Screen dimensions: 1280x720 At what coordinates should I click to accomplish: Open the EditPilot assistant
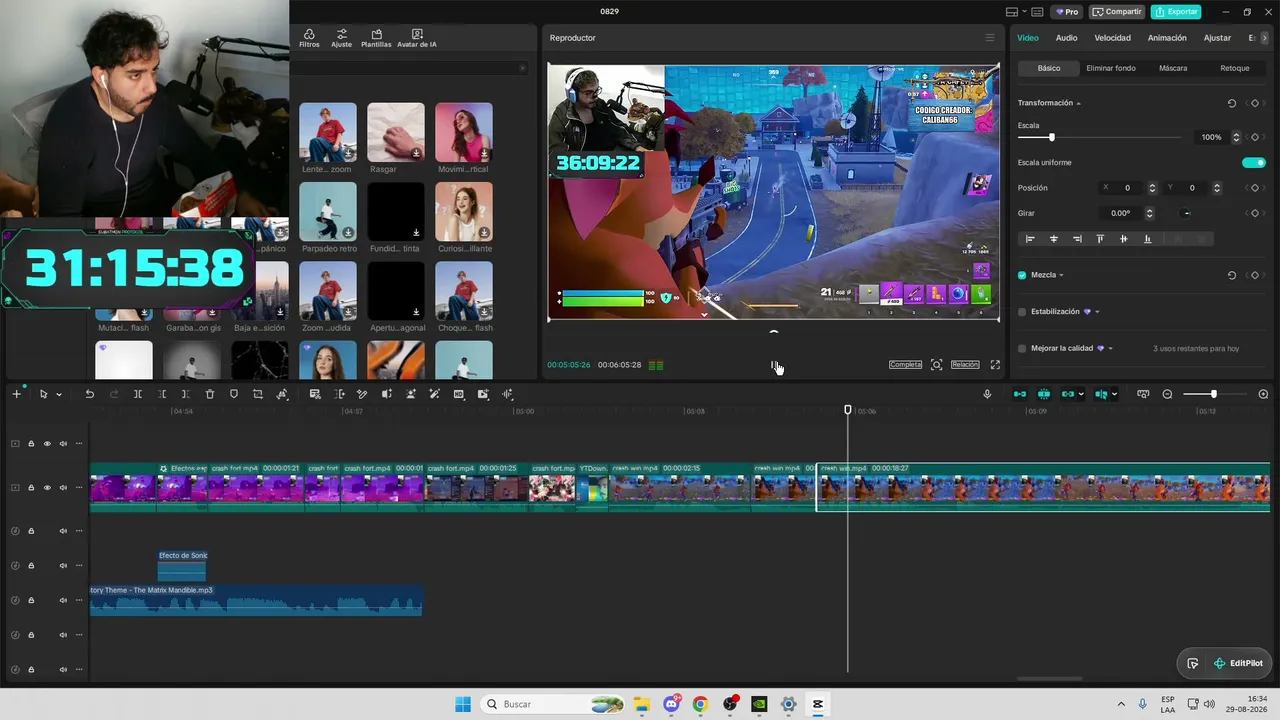1238,663
